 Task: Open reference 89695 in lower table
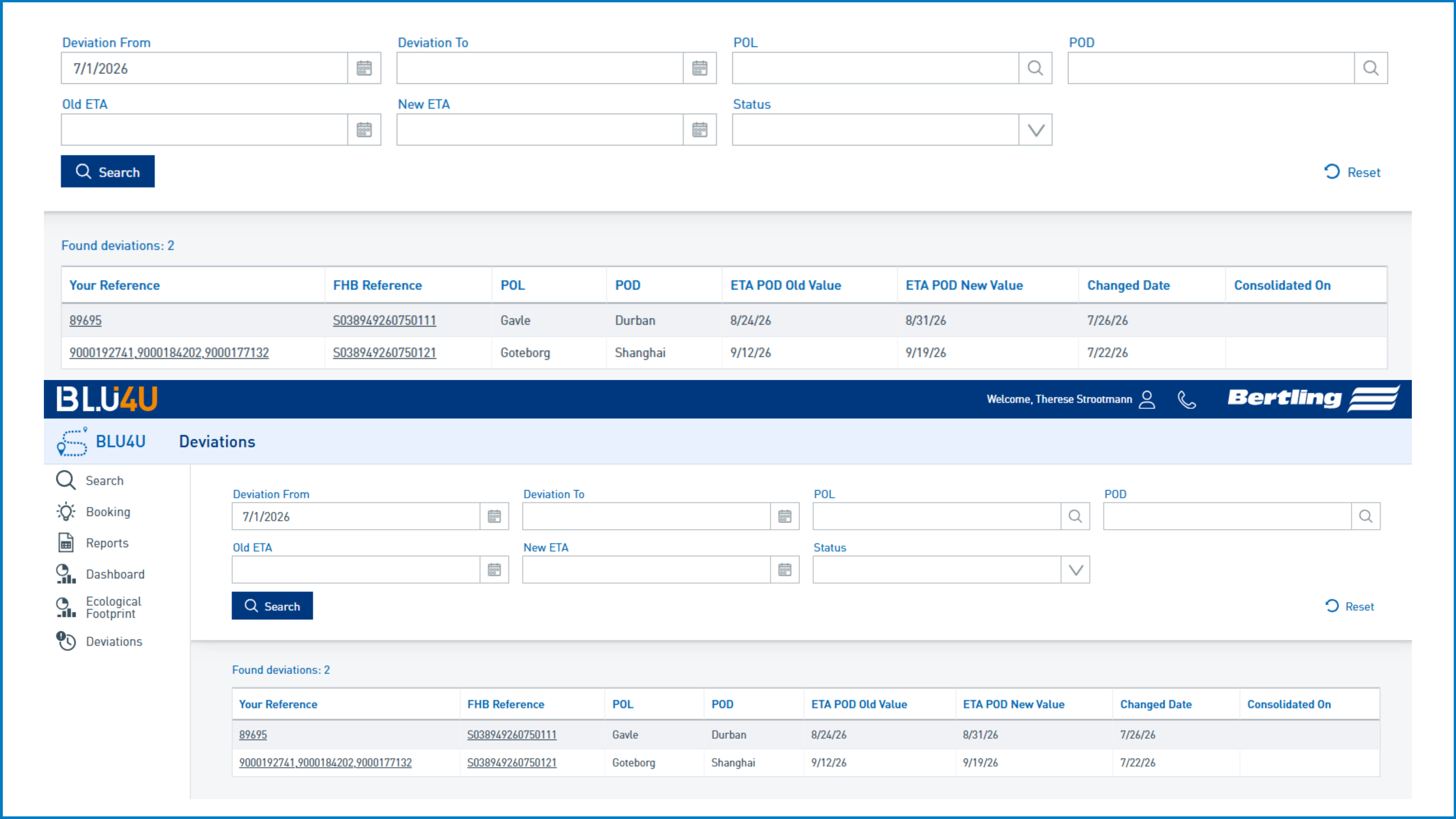point(253,735)
